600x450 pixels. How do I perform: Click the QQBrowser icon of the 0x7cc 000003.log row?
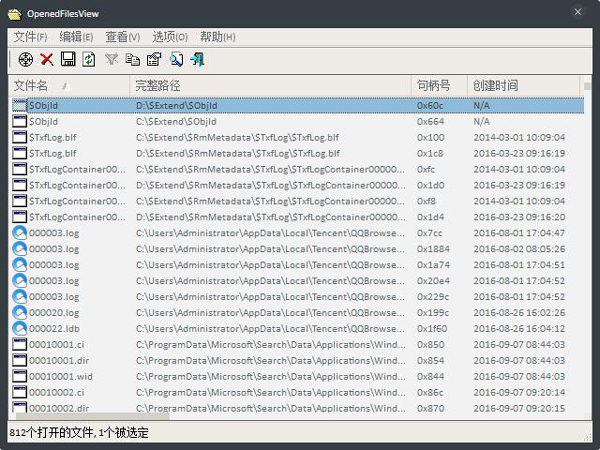coord(20,233)
